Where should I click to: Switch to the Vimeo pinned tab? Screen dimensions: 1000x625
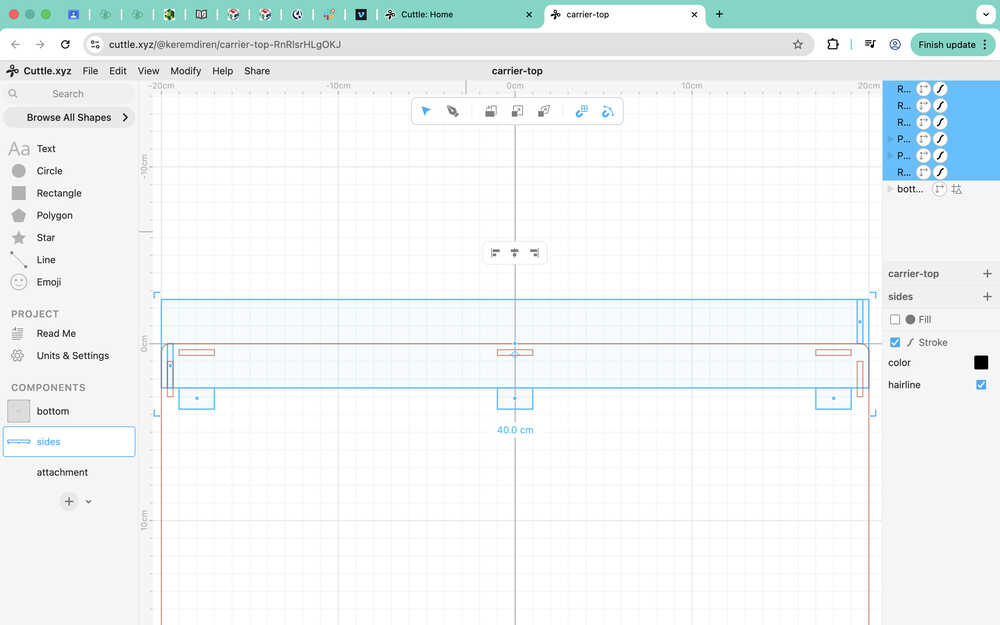[361, 14]
